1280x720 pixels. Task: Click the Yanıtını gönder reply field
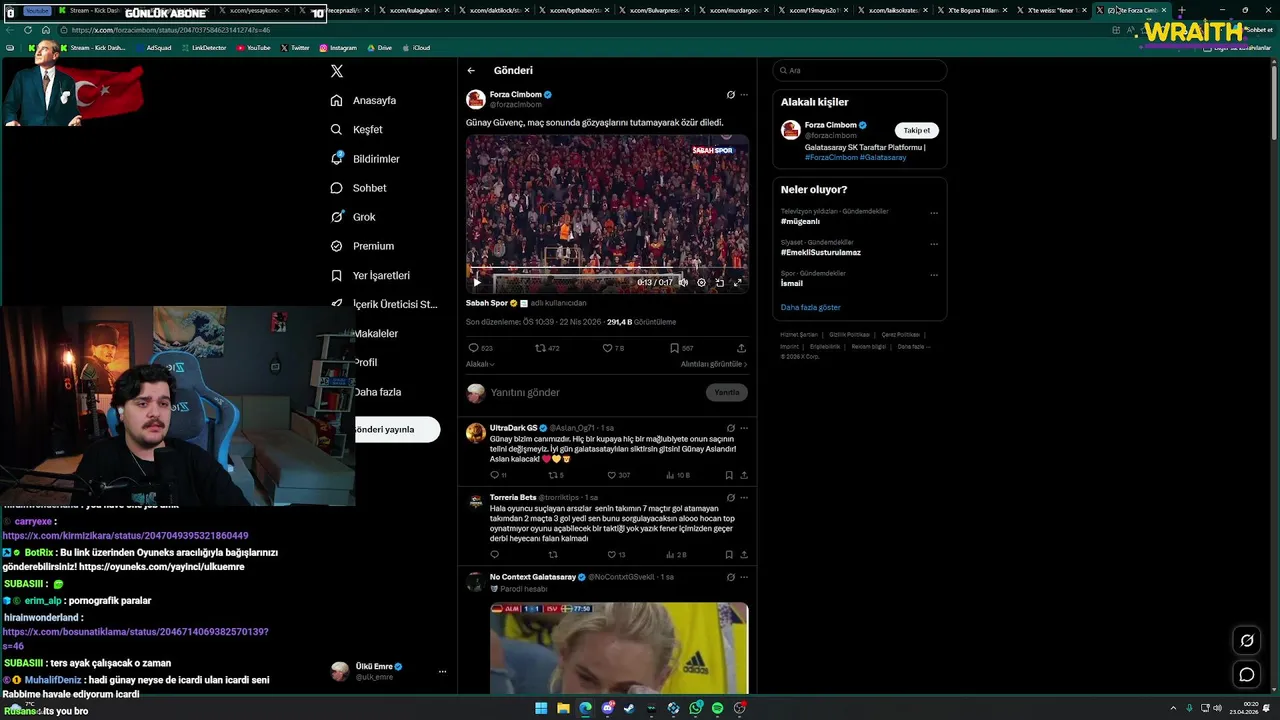coord(595,393)
